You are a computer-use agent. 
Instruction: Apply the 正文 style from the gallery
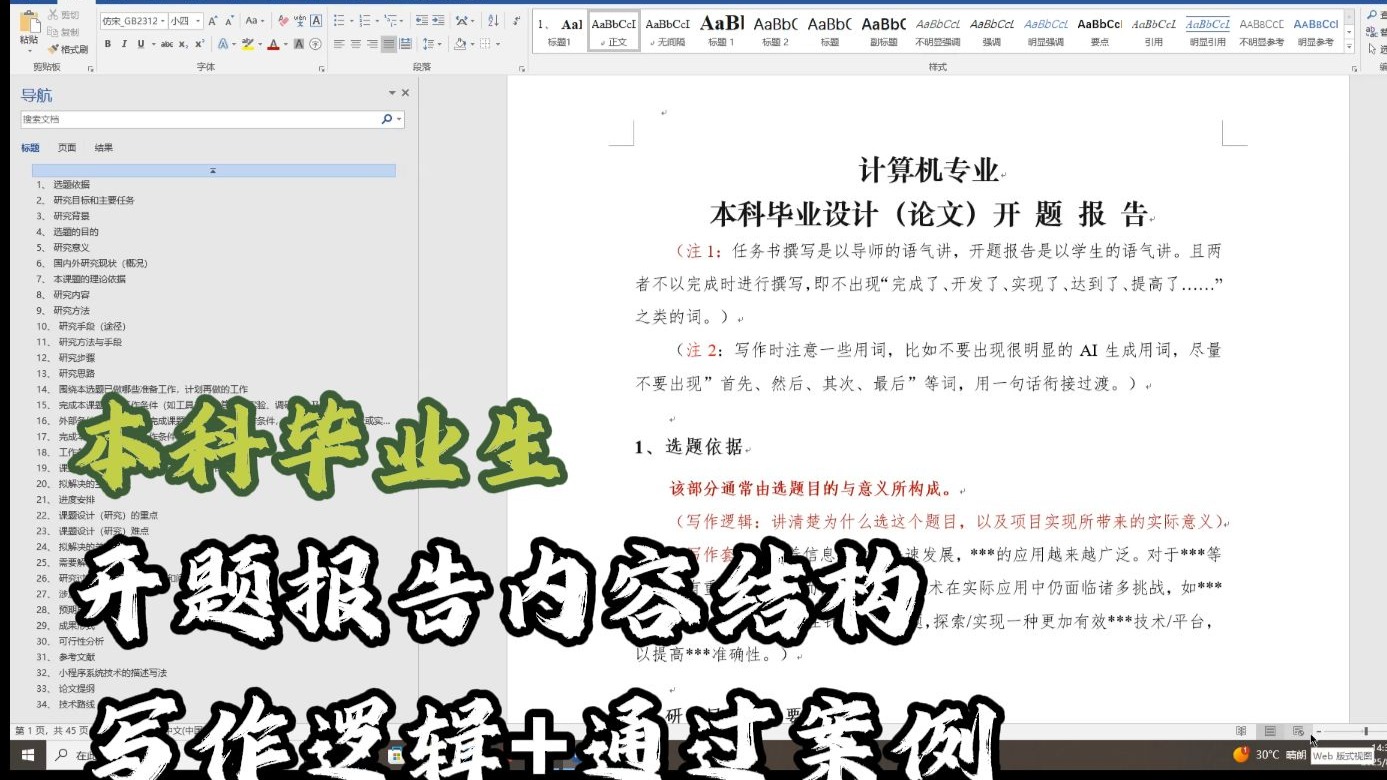pos(613,32)
